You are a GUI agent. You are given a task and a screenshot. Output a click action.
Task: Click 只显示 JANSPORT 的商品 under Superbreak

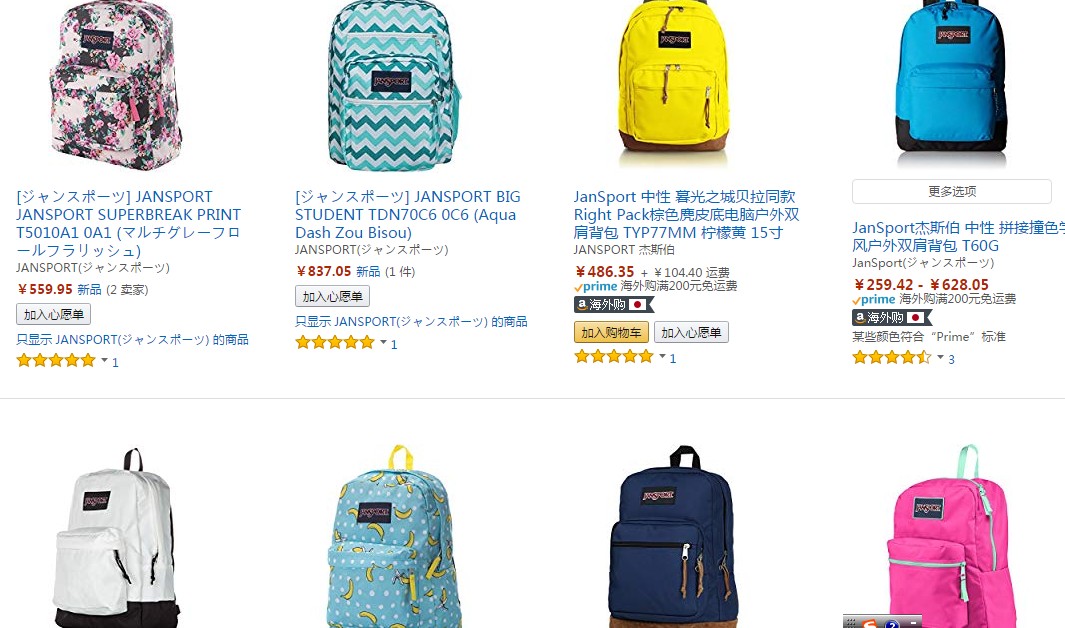click(x=132, y=339)
